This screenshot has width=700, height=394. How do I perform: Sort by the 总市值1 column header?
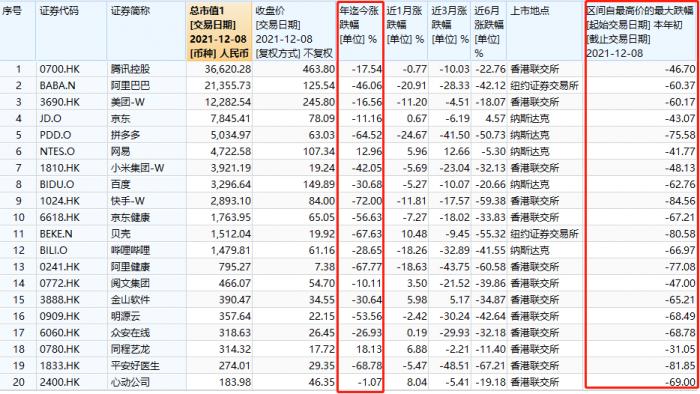[x=219, y=32]
